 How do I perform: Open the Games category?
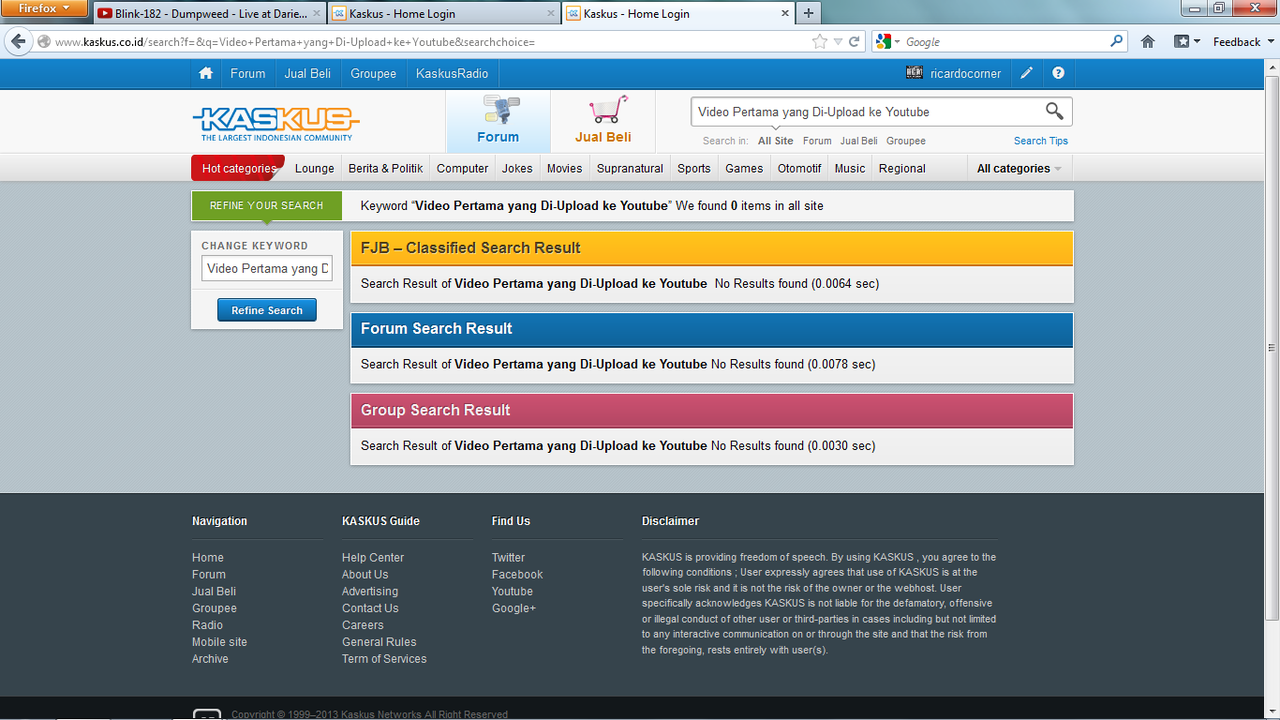[x=744, y=168]
